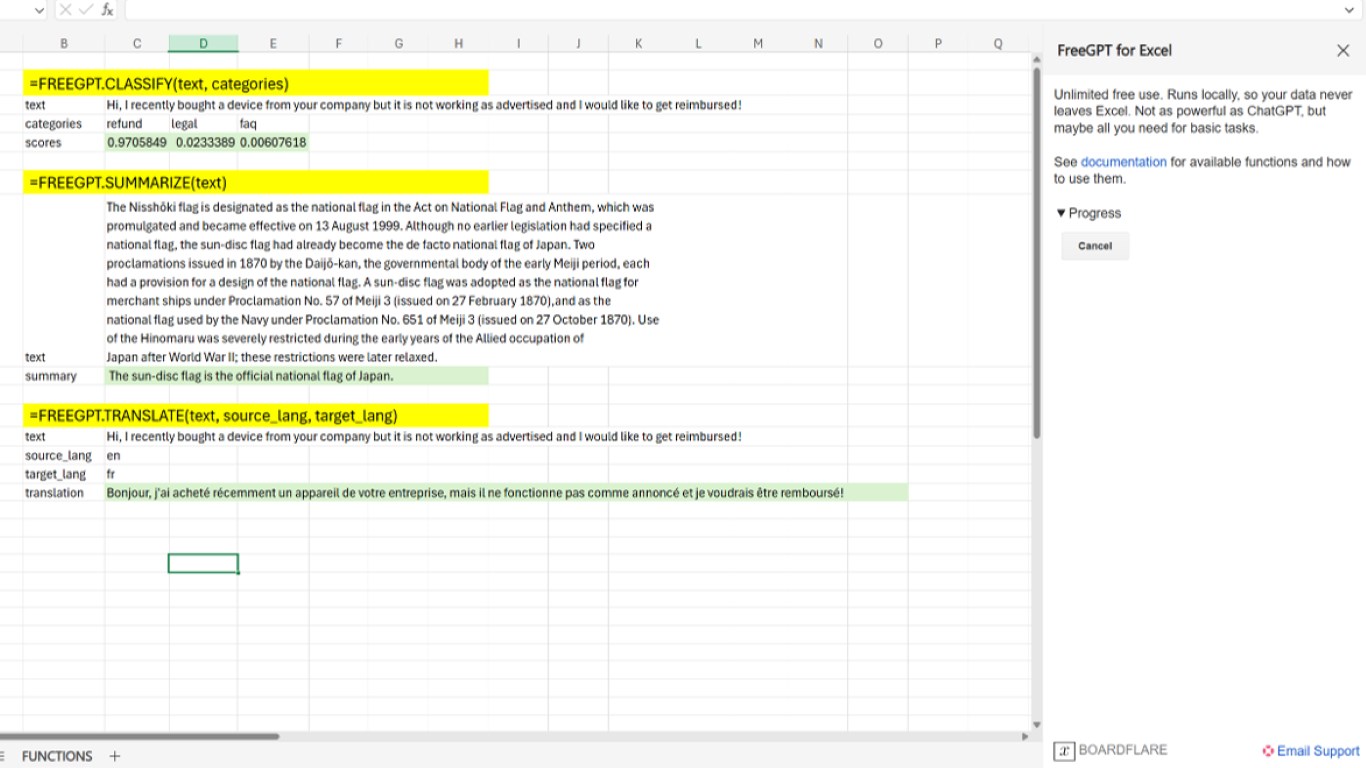Expand the formula bar with right chevron

point(1350,10)
